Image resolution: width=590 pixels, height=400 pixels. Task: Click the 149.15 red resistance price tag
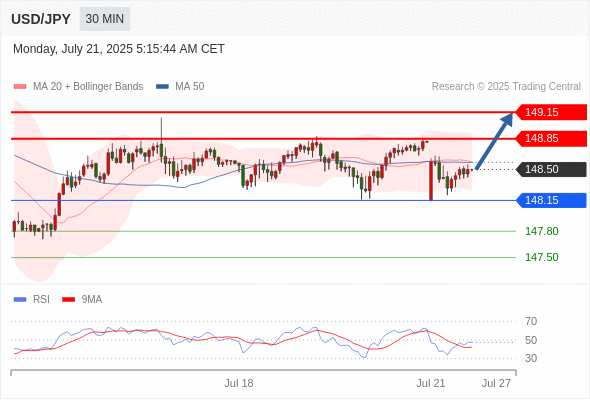551,112
